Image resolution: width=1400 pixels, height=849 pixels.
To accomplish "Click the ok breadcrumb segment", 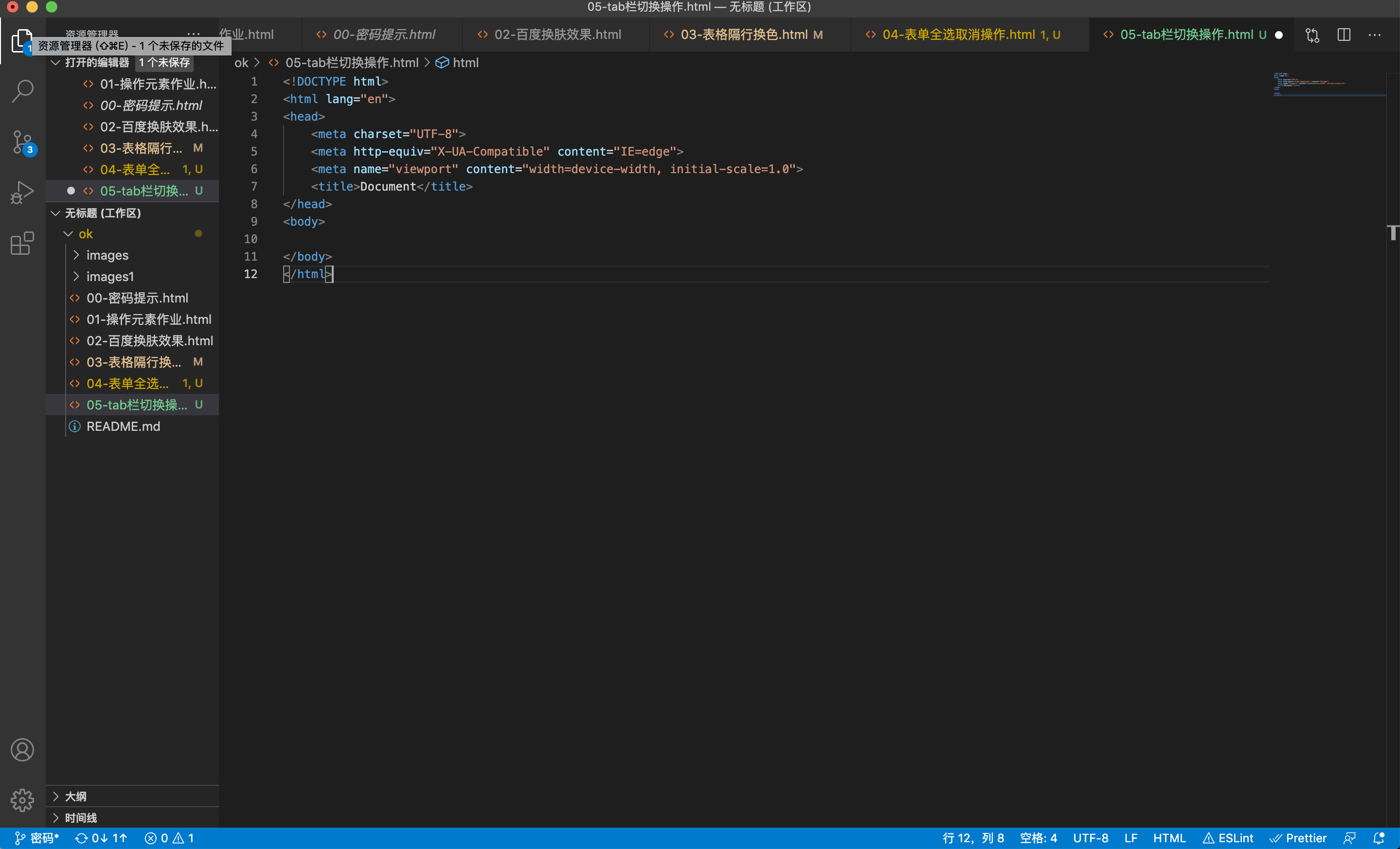I will (241, 62).
